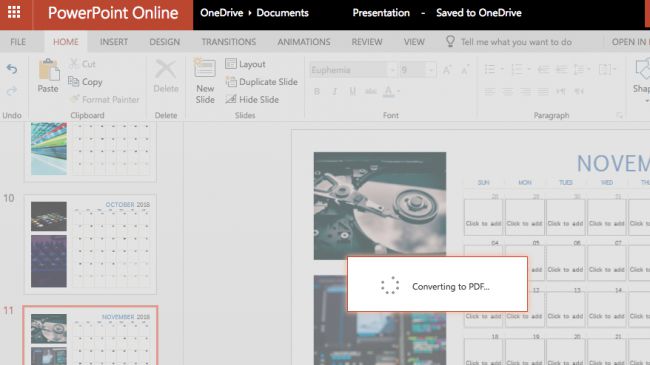
Task: Activate the Format Painter brush
Action: [x=75, y=99]
